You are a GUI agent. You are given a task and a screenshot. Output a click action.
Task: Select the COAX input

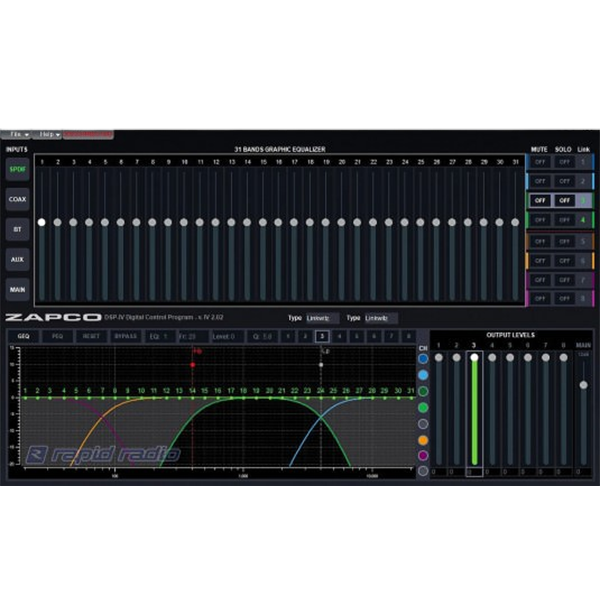[x=17, y=199]
